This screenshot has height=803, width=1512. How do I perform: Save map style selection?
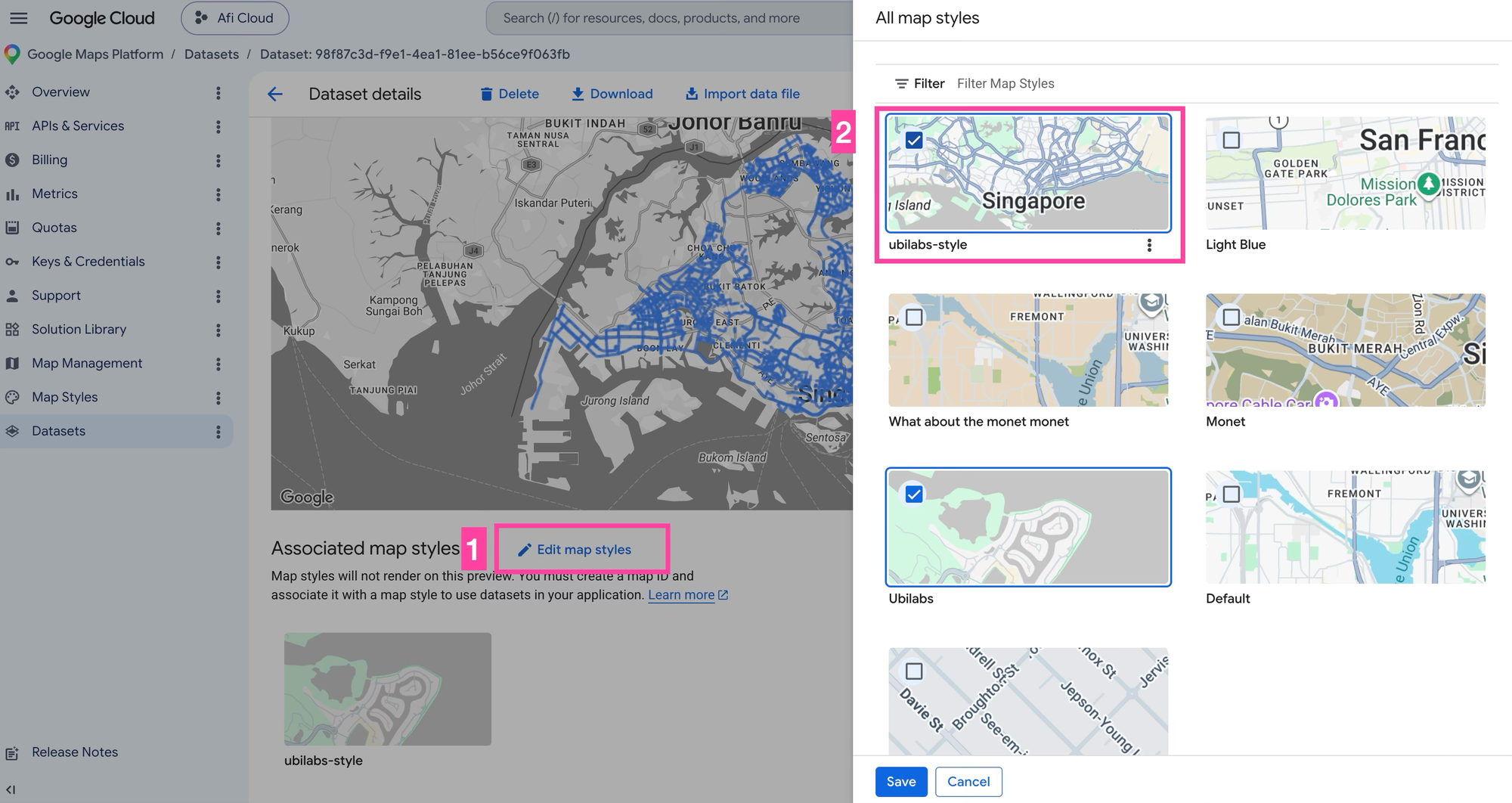901,782
